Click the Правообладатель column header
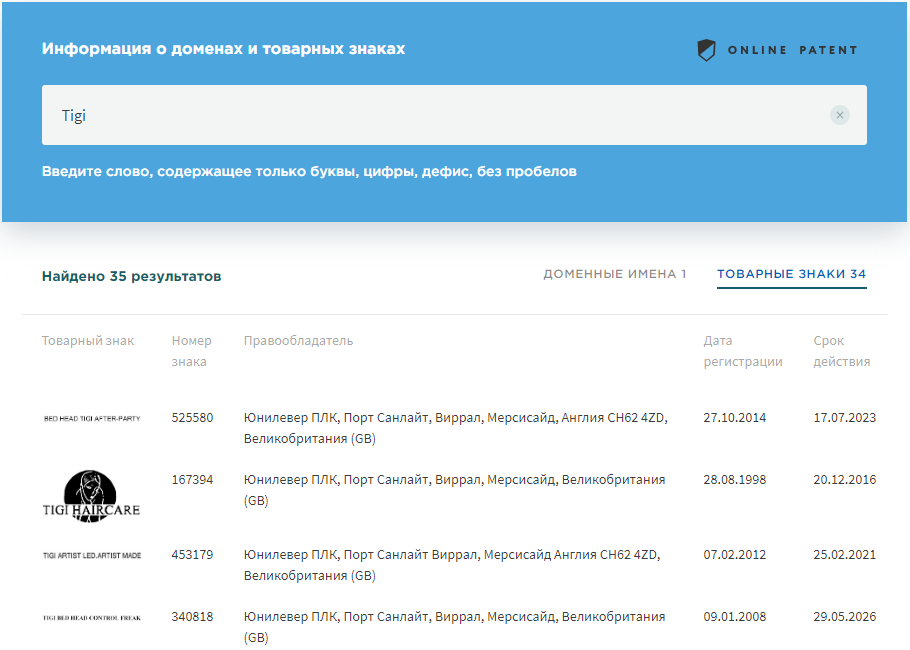Viewport: 910px width, 650px height. (298, 341)
